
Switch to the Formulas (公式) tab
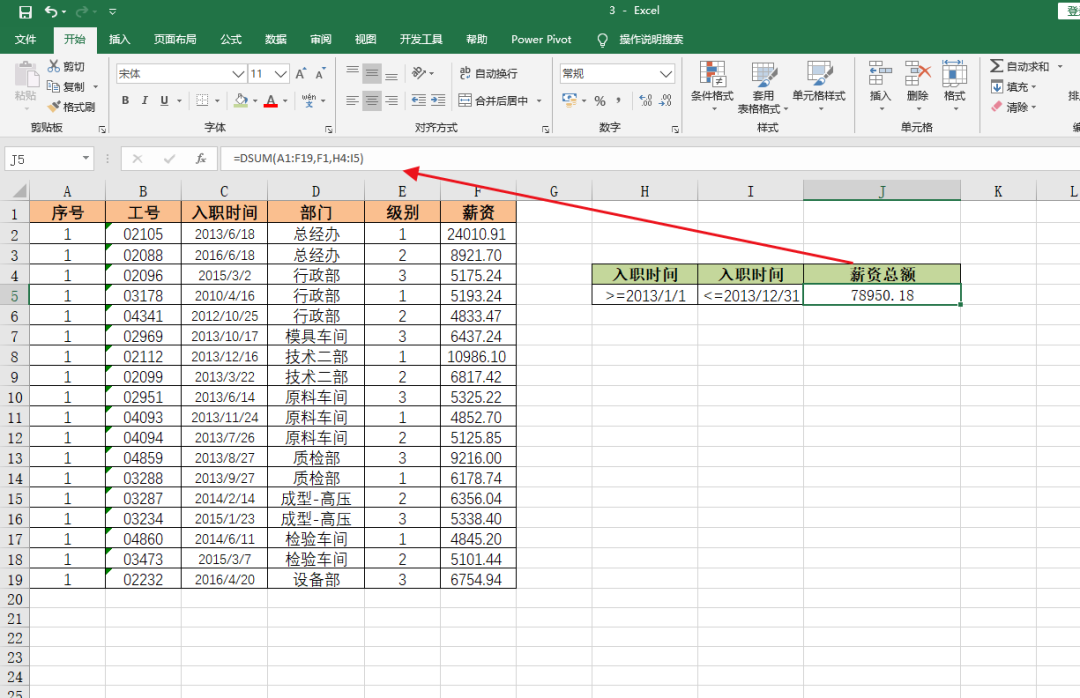tap(231, 39)
